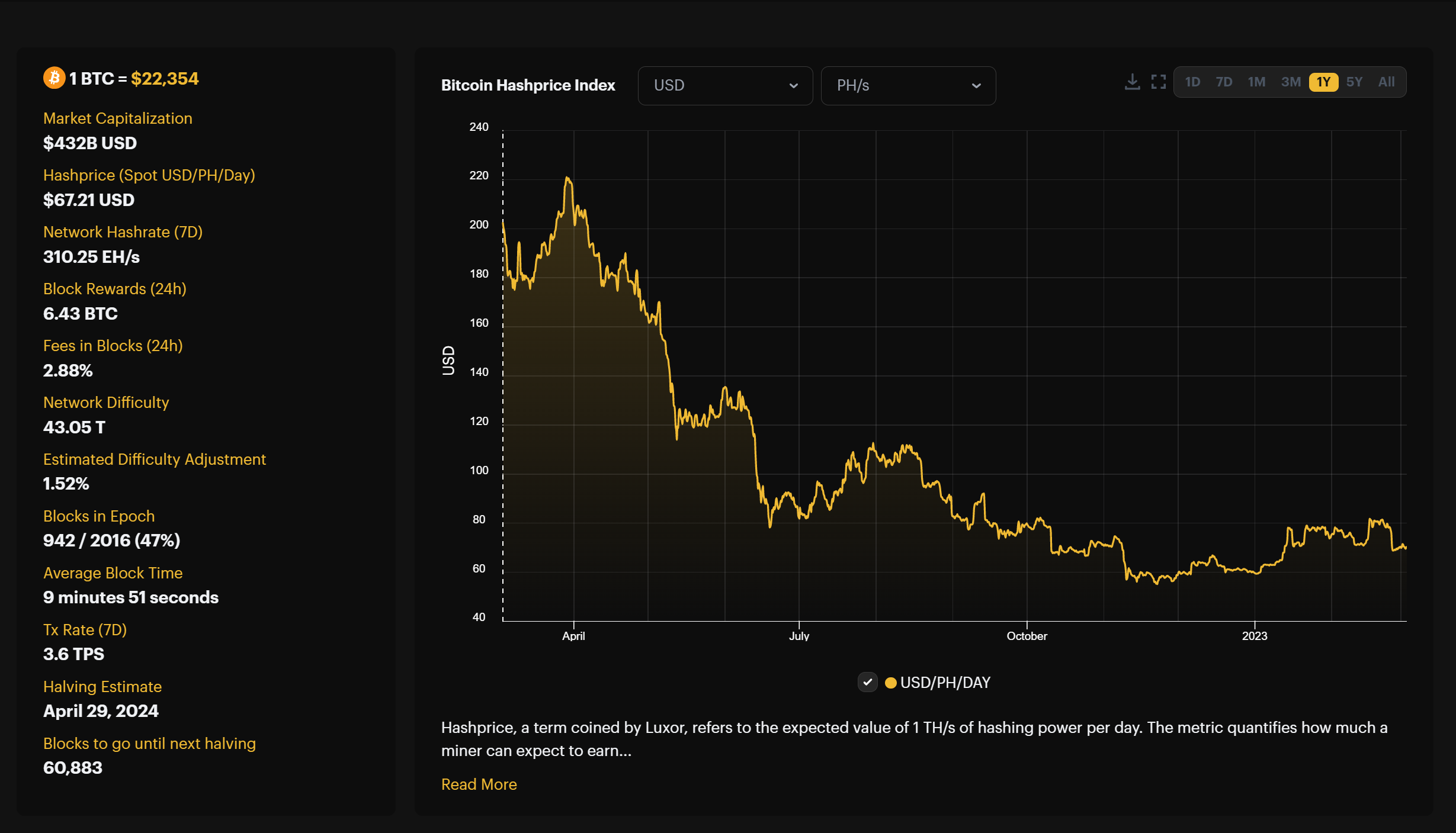1456x833 pixels.
Task: Select the 1M time range
Action: coord(1256,82)
